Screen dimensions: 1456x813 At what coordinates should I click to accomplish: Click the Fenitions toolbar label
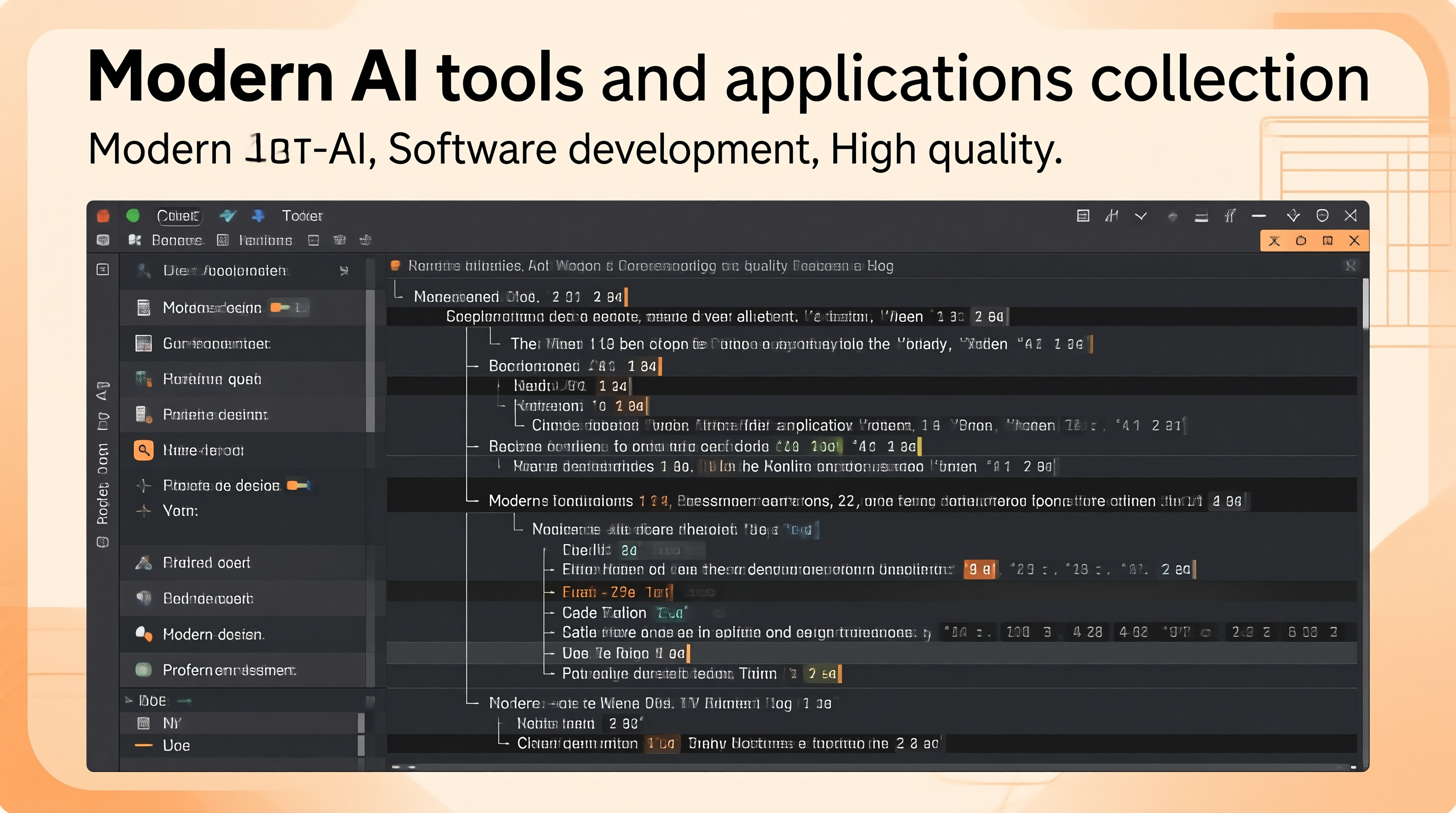click(265, 240)
